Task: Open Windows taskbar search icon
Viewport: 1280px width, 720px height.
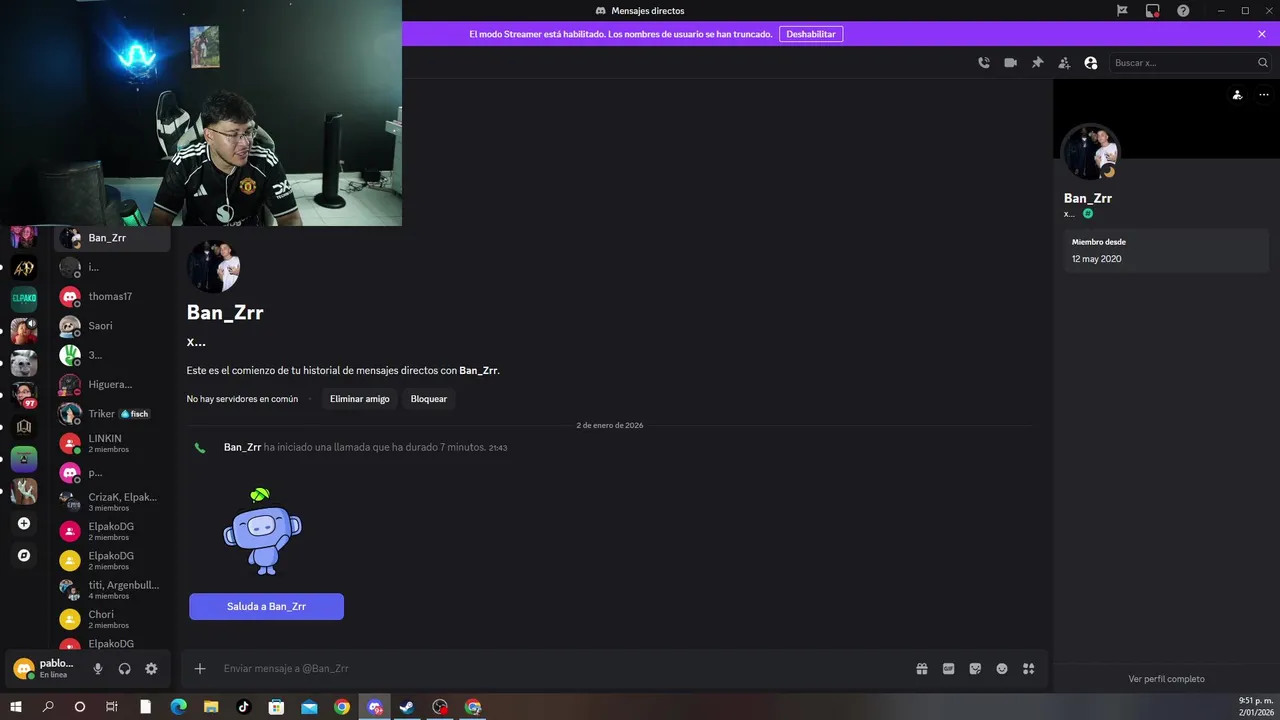Action: (48, 707)
